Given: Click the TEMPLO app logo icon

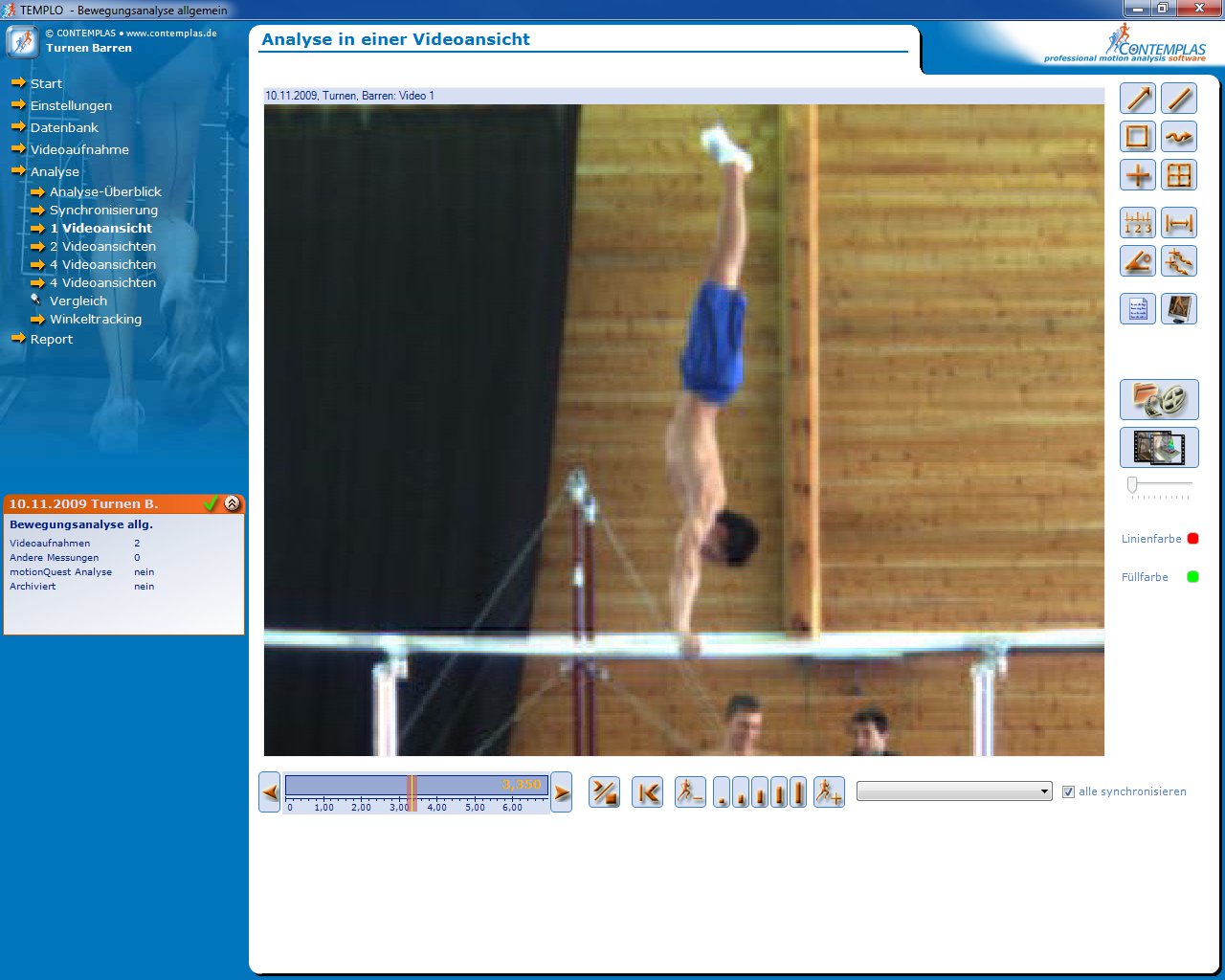Looking at the screenshot, I should click(22, 41).
